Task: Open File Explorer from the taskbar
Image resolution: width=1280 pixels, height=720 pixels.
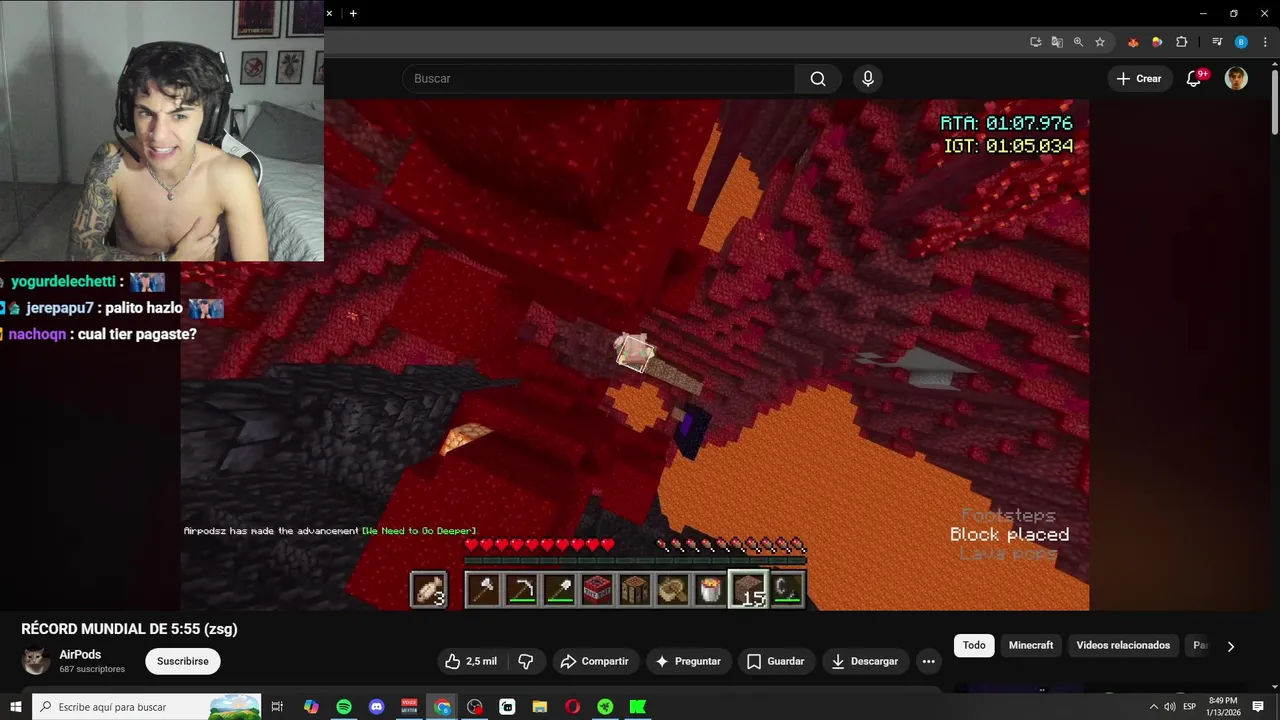Action: (x=540, y=707)
